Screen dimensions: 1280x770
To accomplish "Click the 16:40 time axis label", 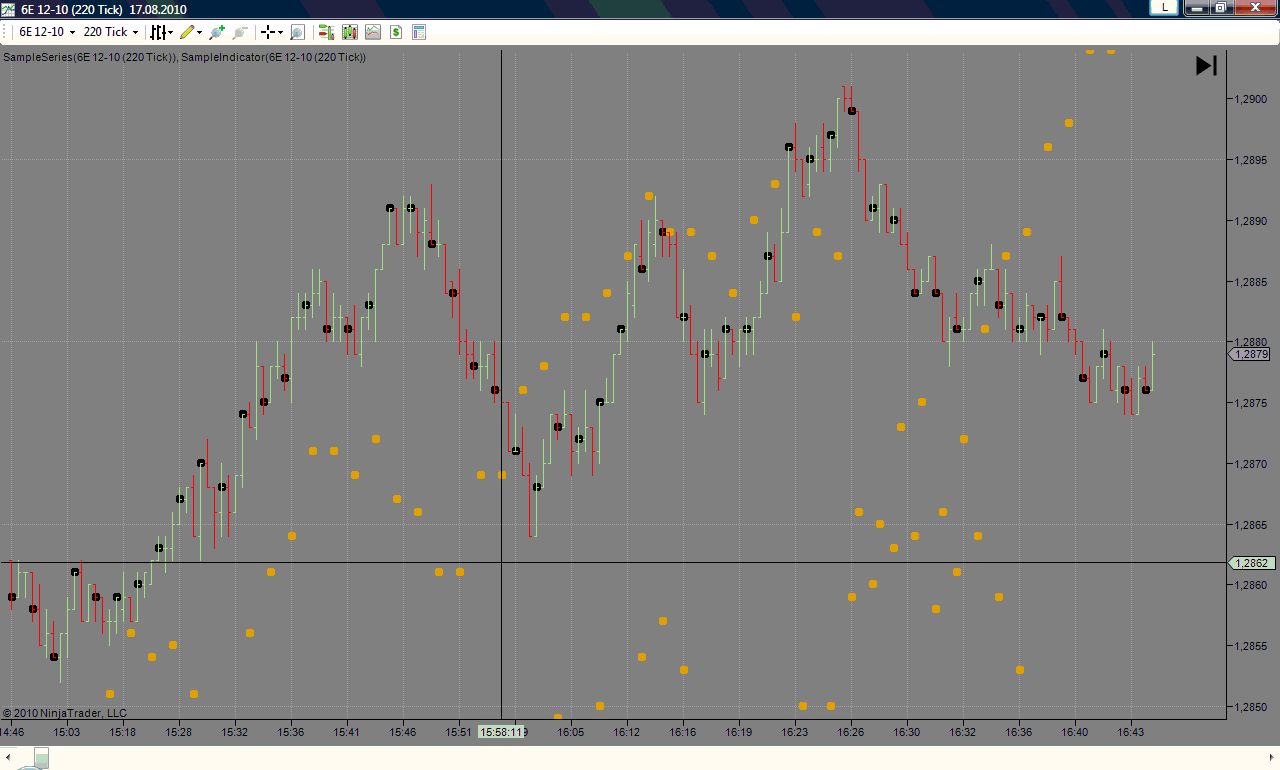I will point(1075,732).
